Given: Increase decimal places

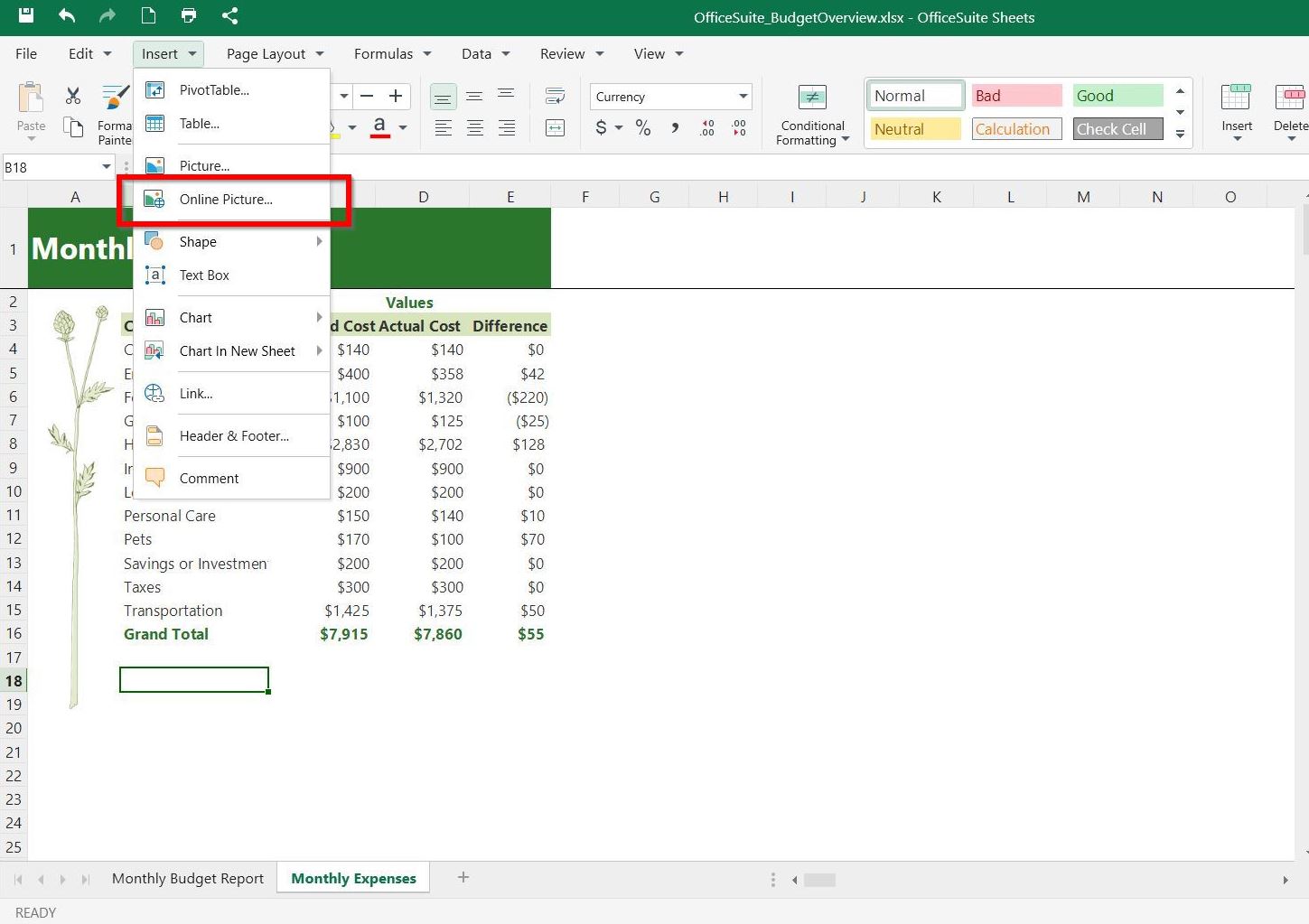Looking at the screenshot, I should [x=707, y=127].
